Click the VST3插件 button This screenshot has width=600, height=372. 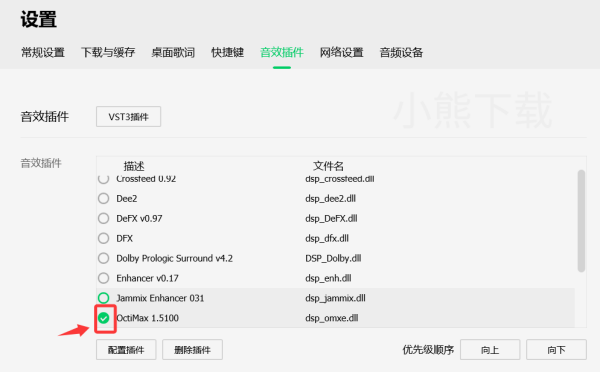point(129,117)
